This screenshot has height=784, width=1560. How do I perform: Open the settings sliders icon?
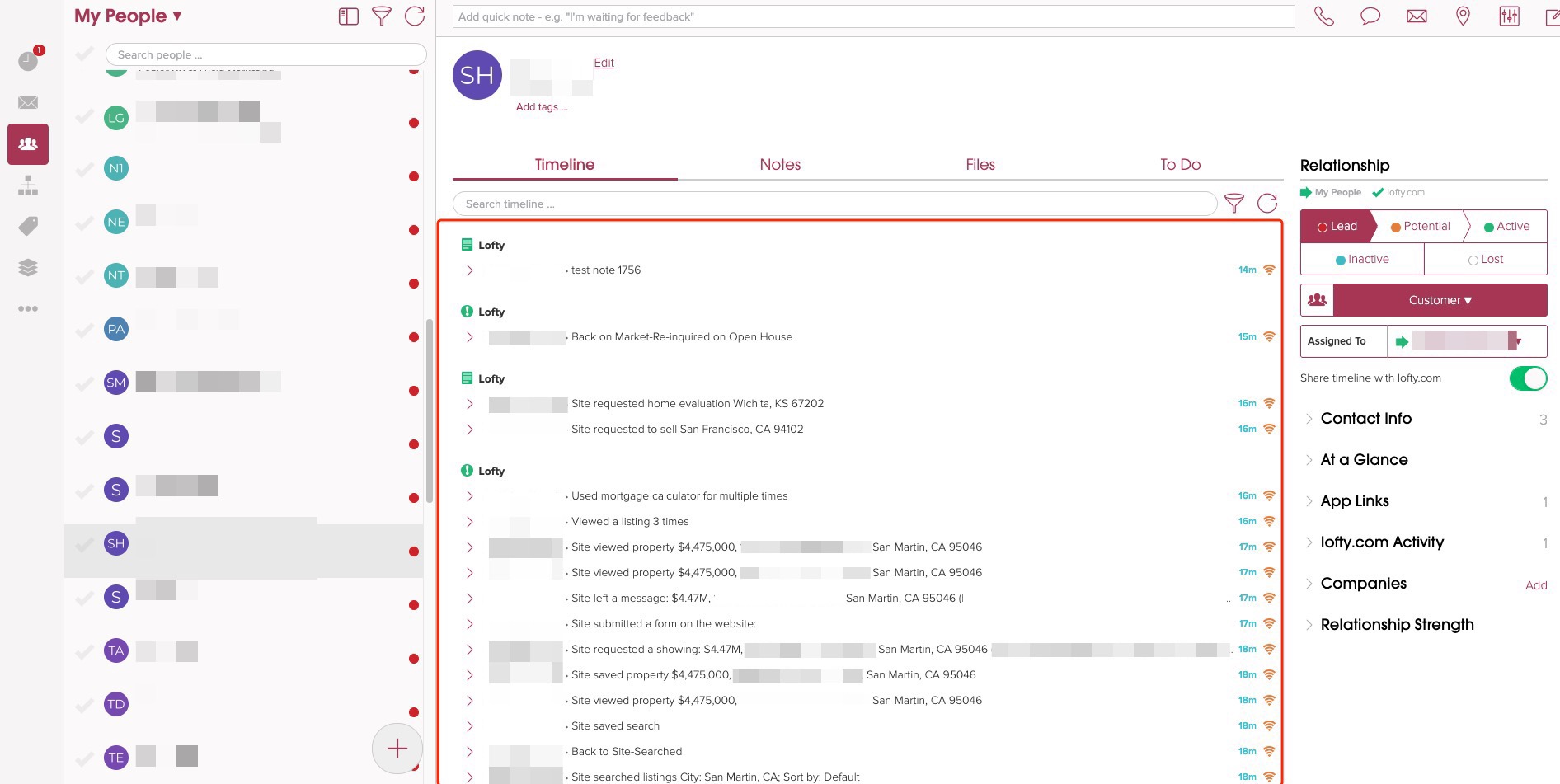point(1509,16)
